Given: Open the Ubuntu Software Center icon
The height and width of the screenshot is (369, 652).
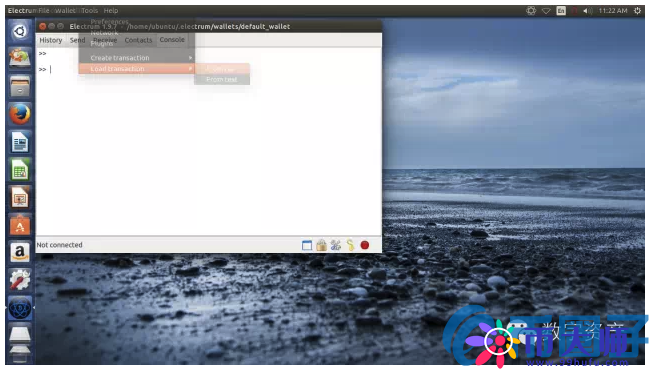Looking at the screenshot, I should pos(20,225).
